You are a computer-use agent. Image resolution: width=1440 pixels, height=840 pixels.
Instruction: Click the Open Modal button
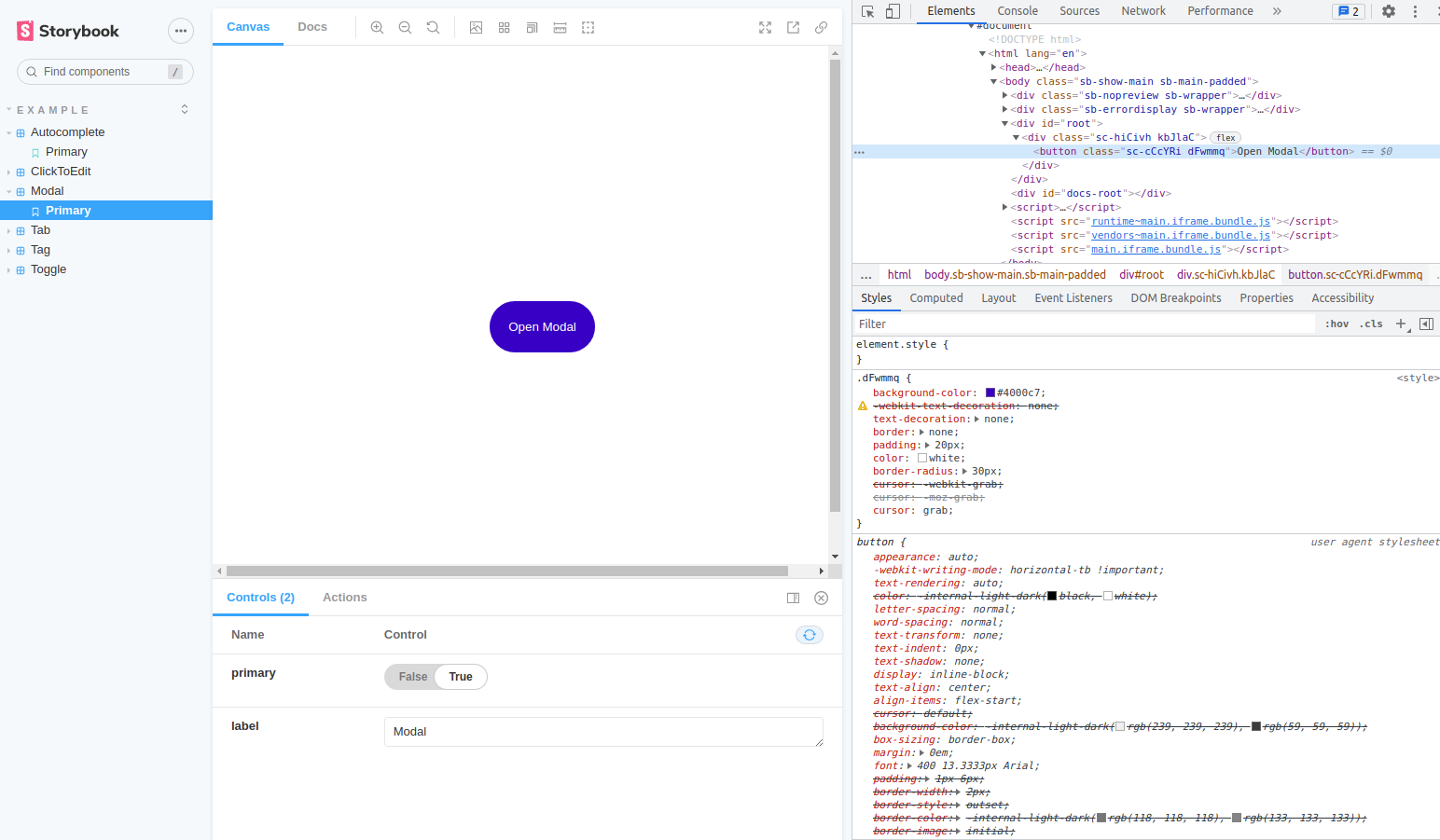[542, 326]
